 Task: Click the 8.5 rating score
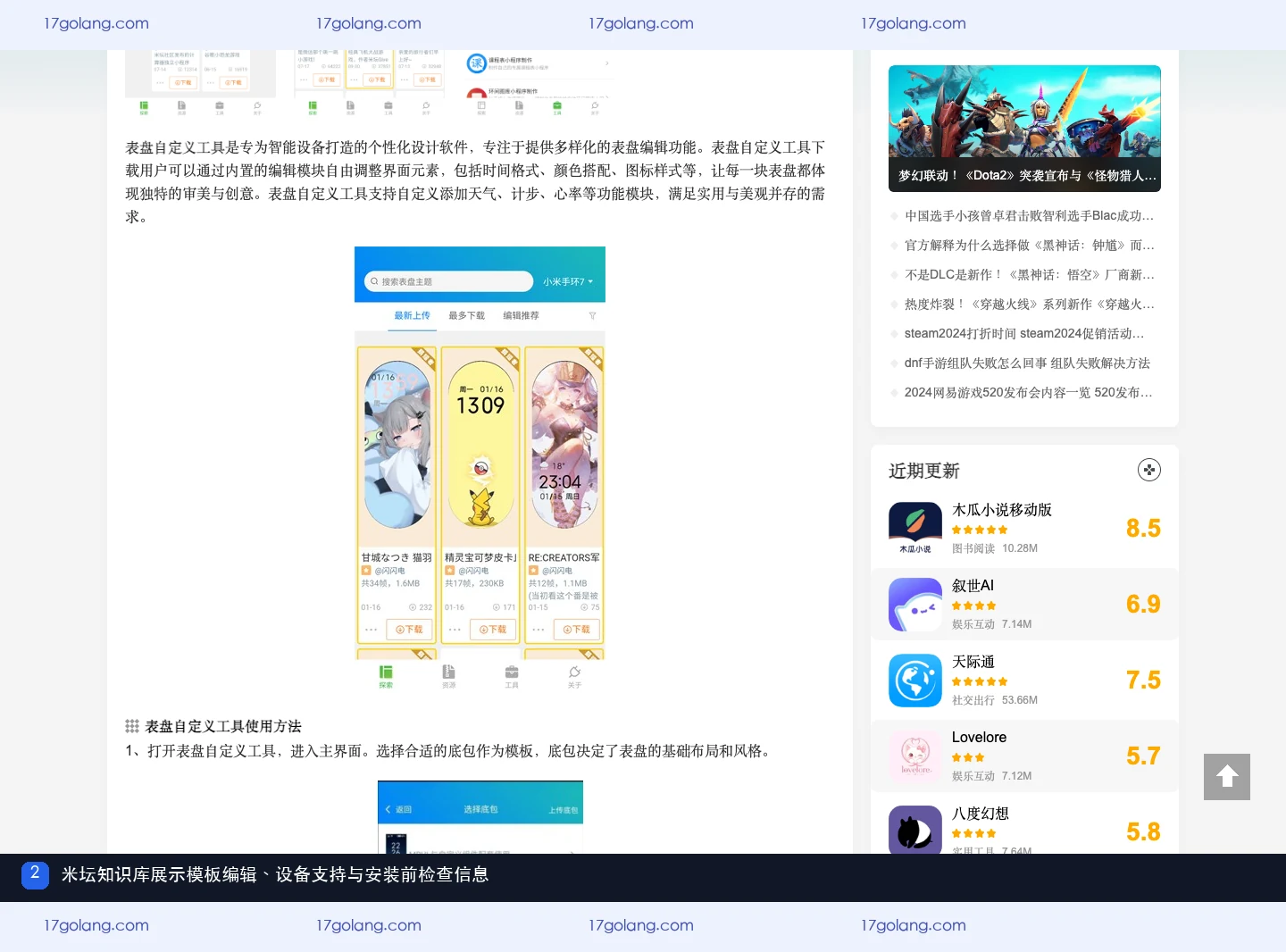pyautogui.click(x=1143, y=529)
